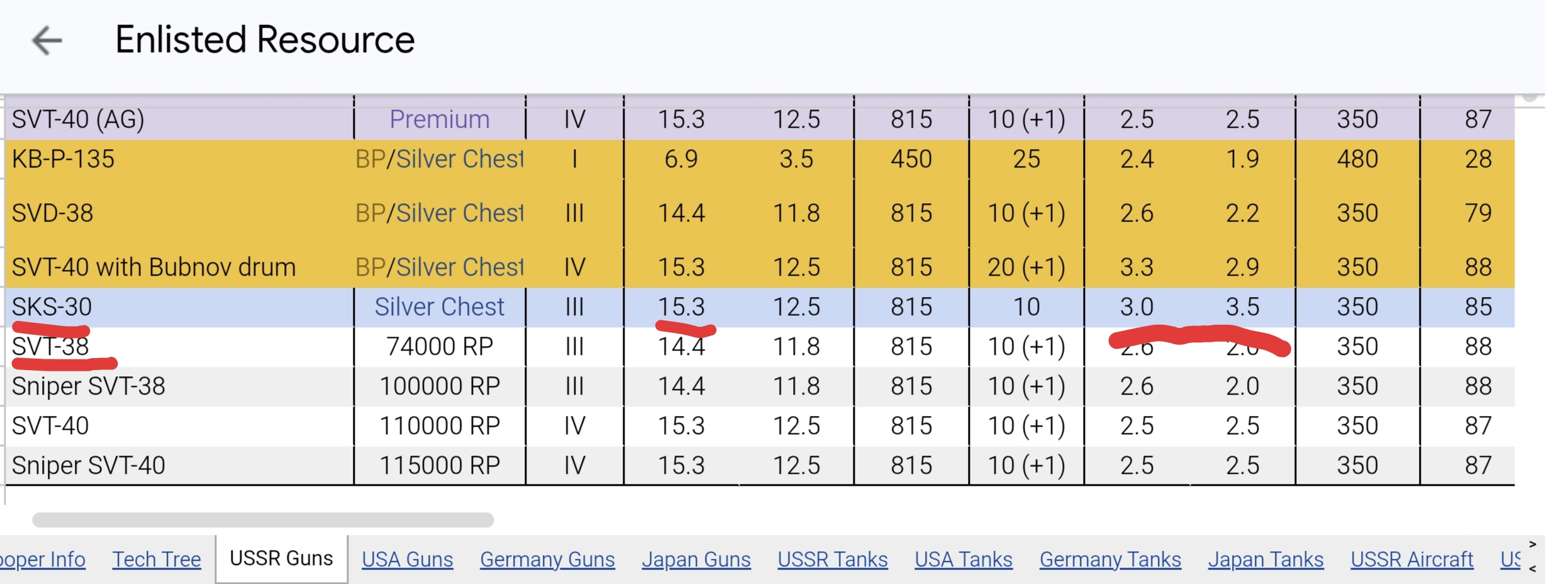
Task: Click the horizontal scrollbar thumb
Action: (x=263, y=520)
